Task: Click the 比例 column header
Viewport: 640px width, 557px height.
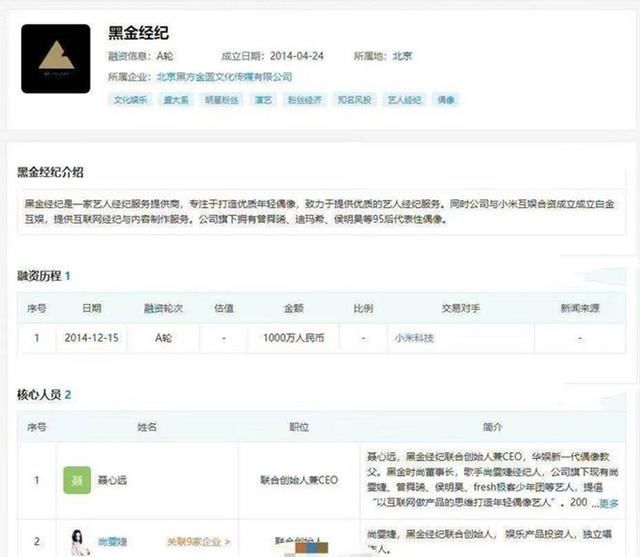Action: click(363, 308)
